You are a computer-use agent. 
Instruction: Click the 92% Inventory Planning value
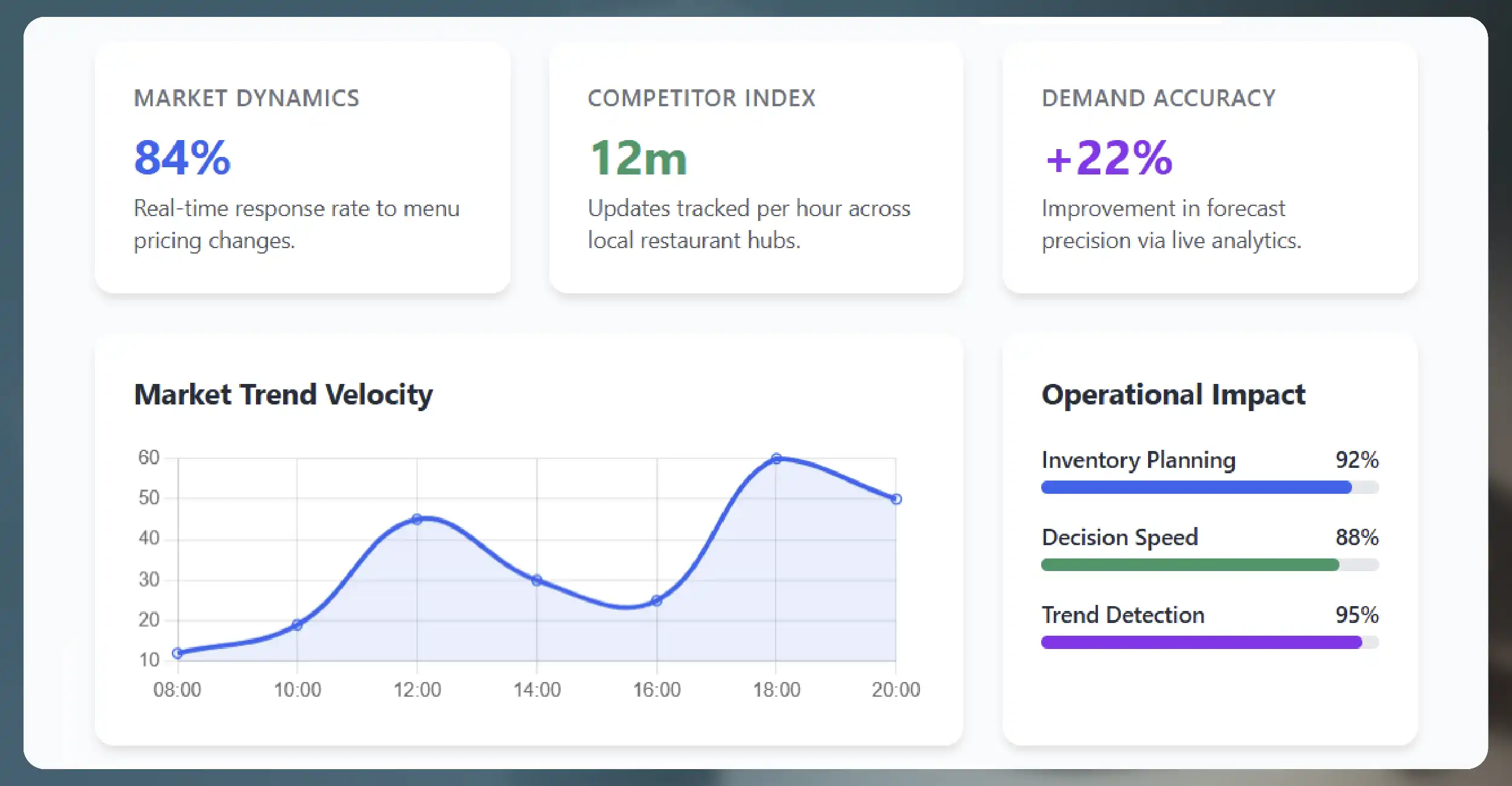click(x=1357, y=460)
